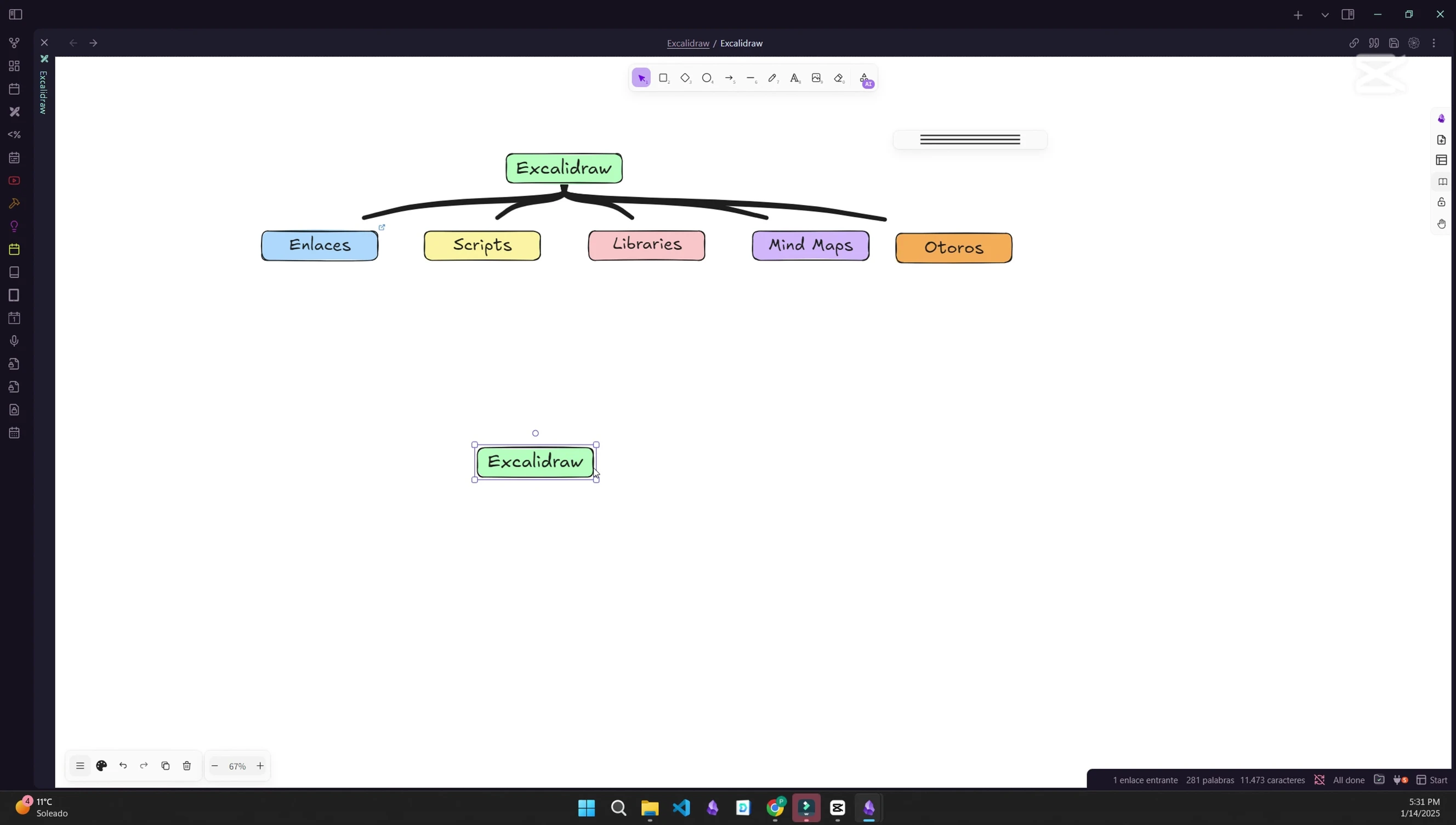
Task: Select the vertical Excalidraw tab label
Action: [x=44, y=92]
